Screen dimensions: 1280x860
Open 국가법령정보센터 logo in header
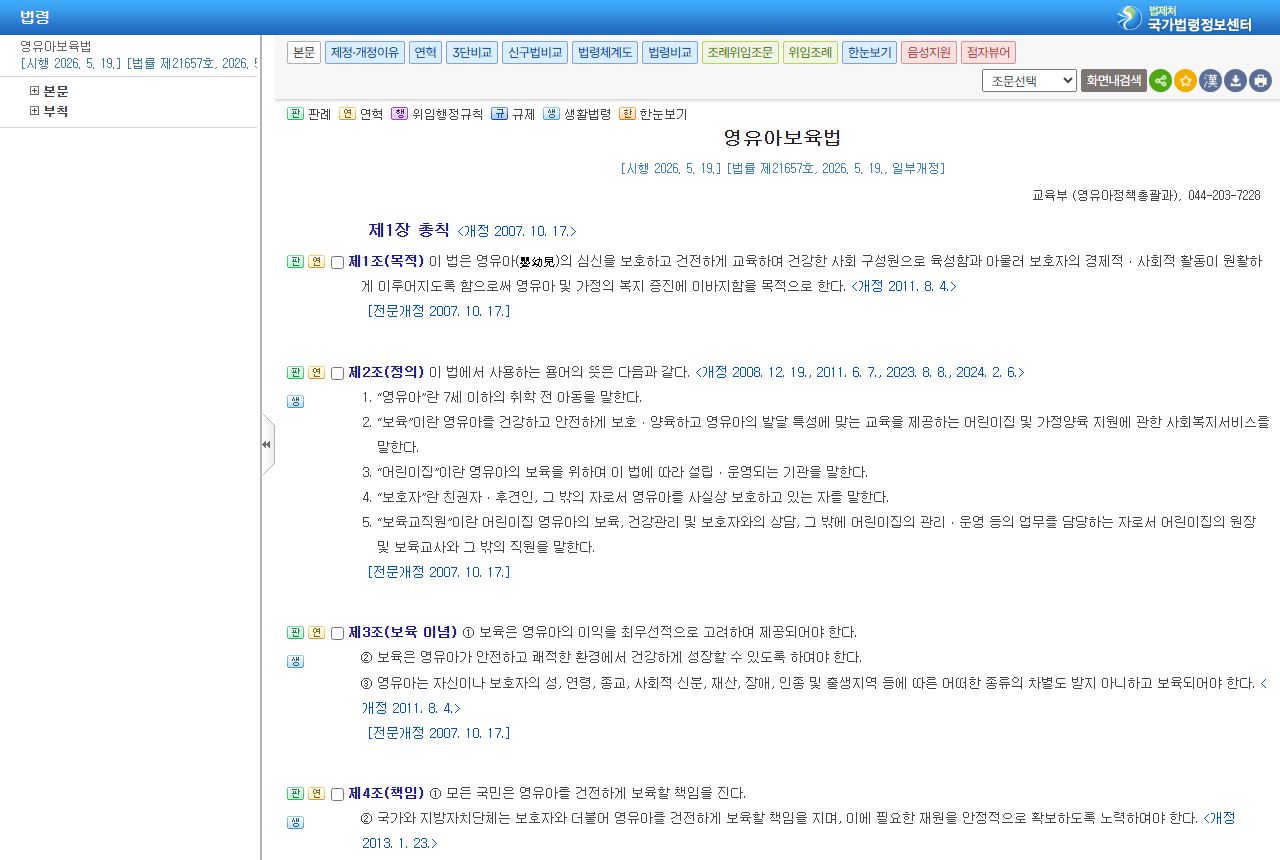(1184, 17)
